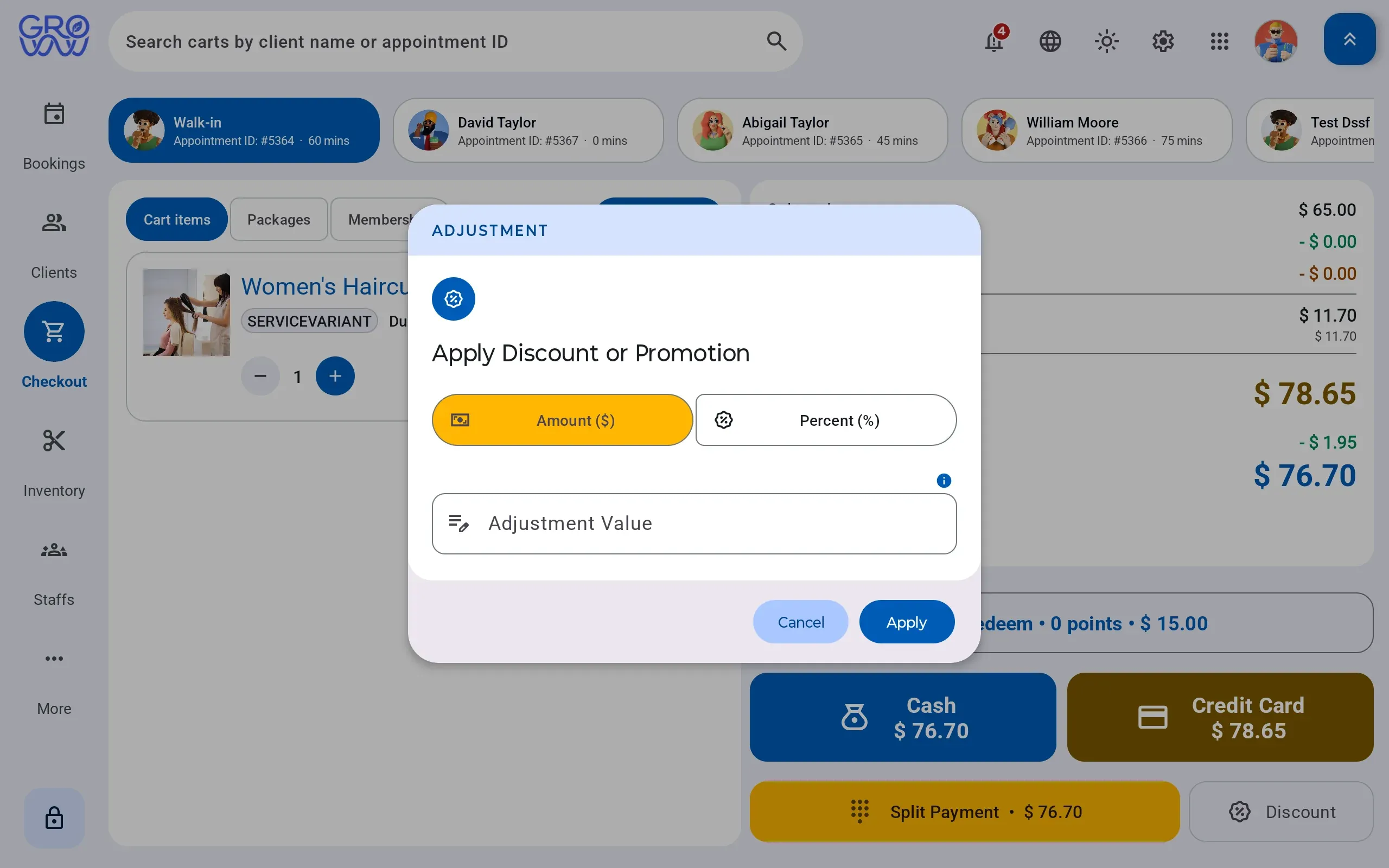Open the apps grid icon
This screenshot has width=1389, height=868.
(1219, 41)
